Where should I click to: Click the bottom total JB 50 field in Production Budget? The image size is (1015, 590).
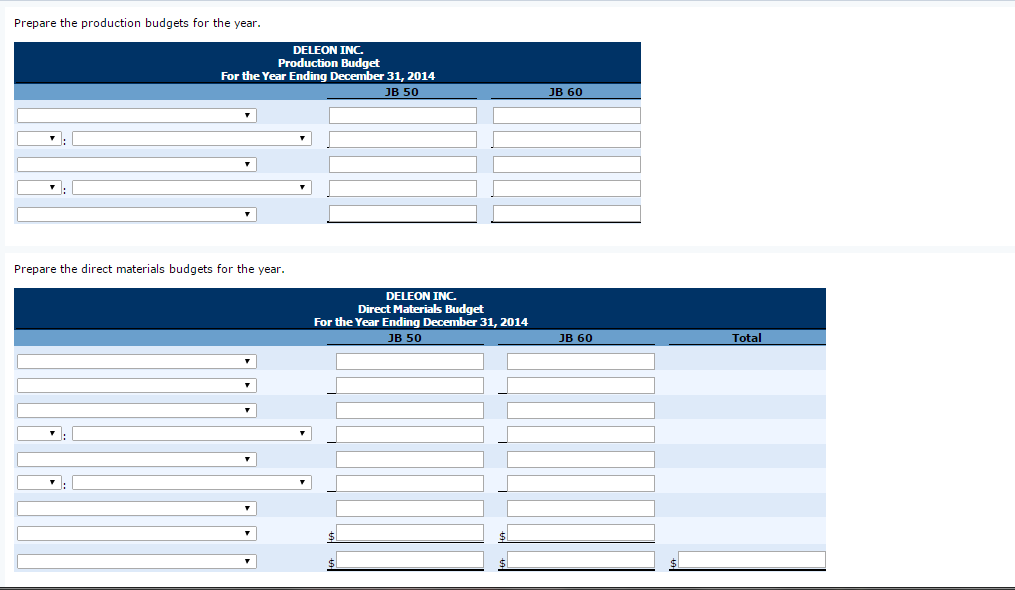[402, 212]
